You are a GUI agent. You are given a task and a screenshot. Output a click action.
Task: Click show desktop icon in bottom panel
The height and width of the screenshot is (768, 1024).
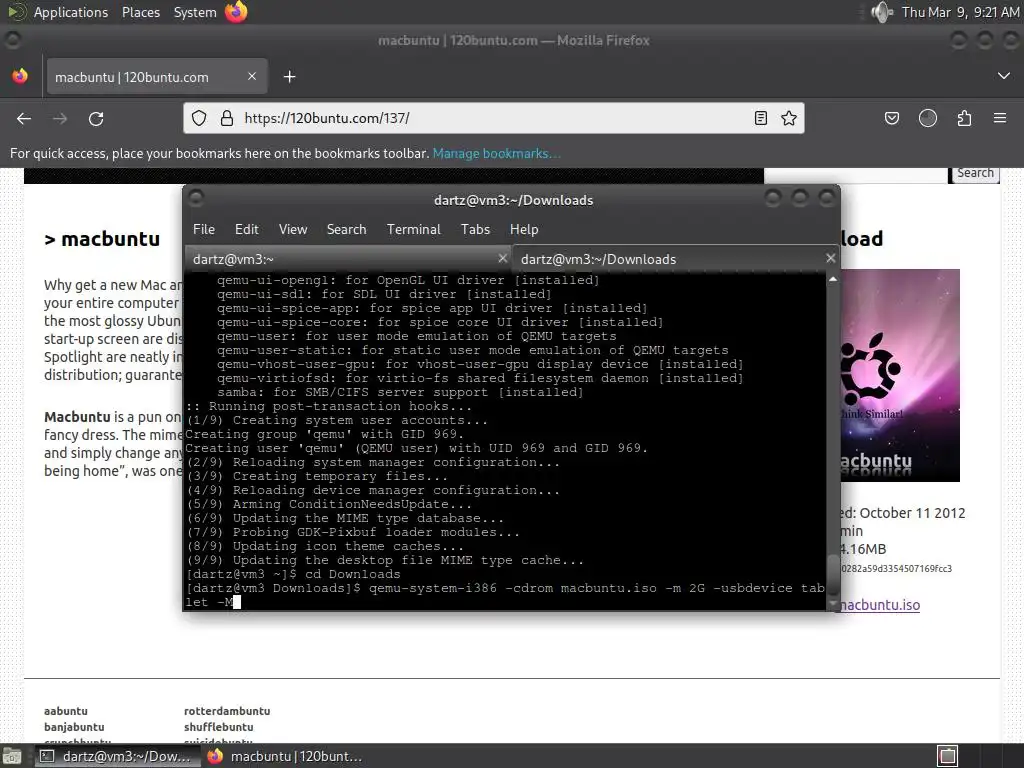click(x=12, y=756)
